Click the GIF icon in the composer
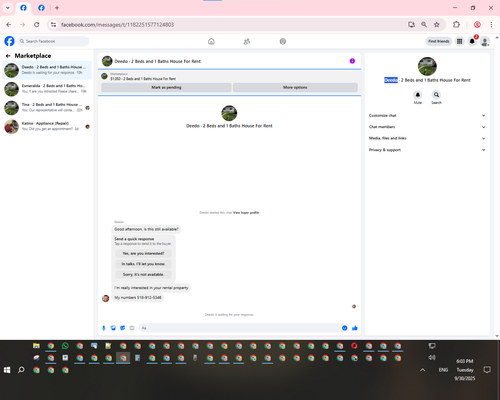Viewport: 500px width, 400px height. 132,328
